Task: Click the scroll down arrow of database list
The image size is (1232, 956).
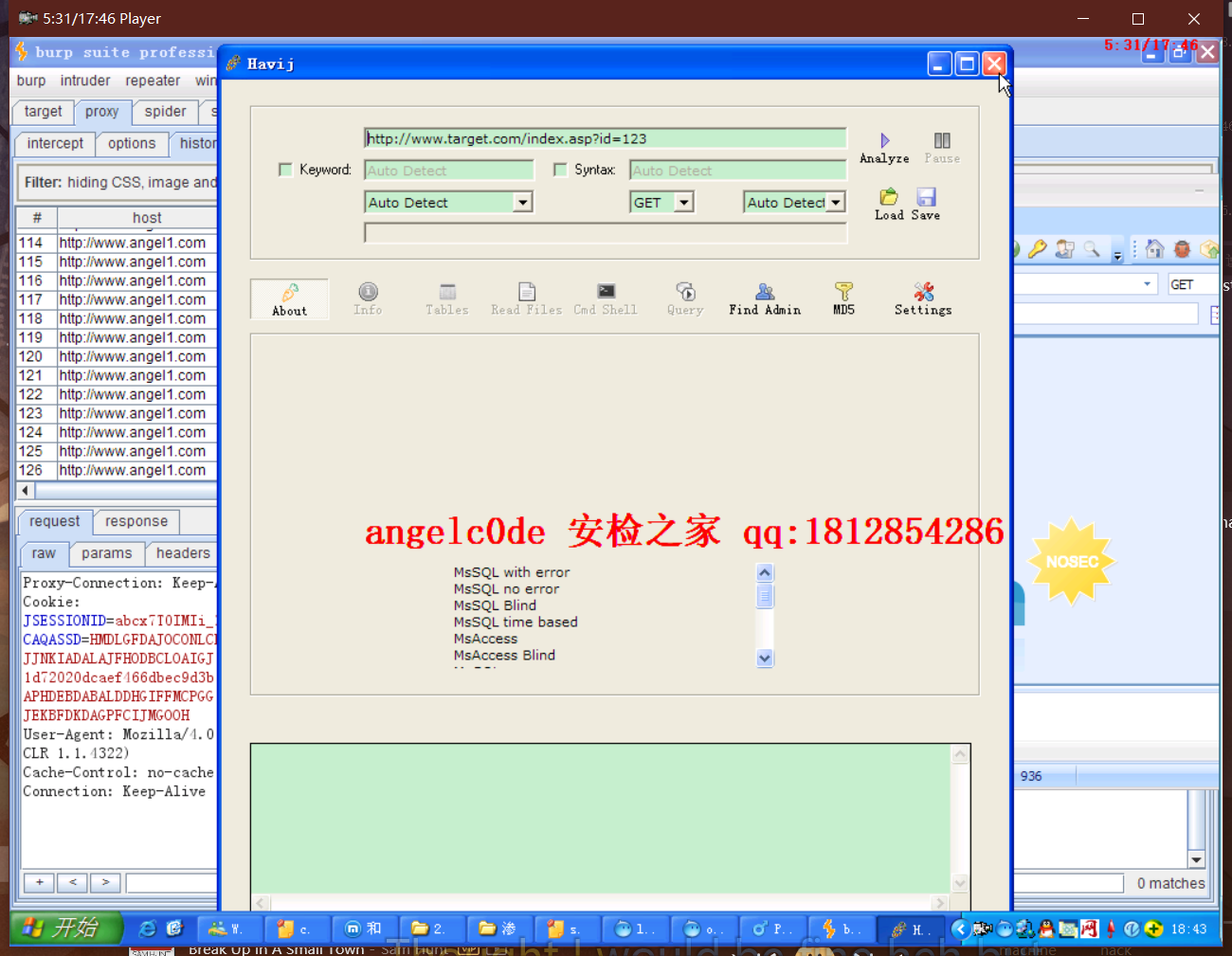Action: (765, 658)
